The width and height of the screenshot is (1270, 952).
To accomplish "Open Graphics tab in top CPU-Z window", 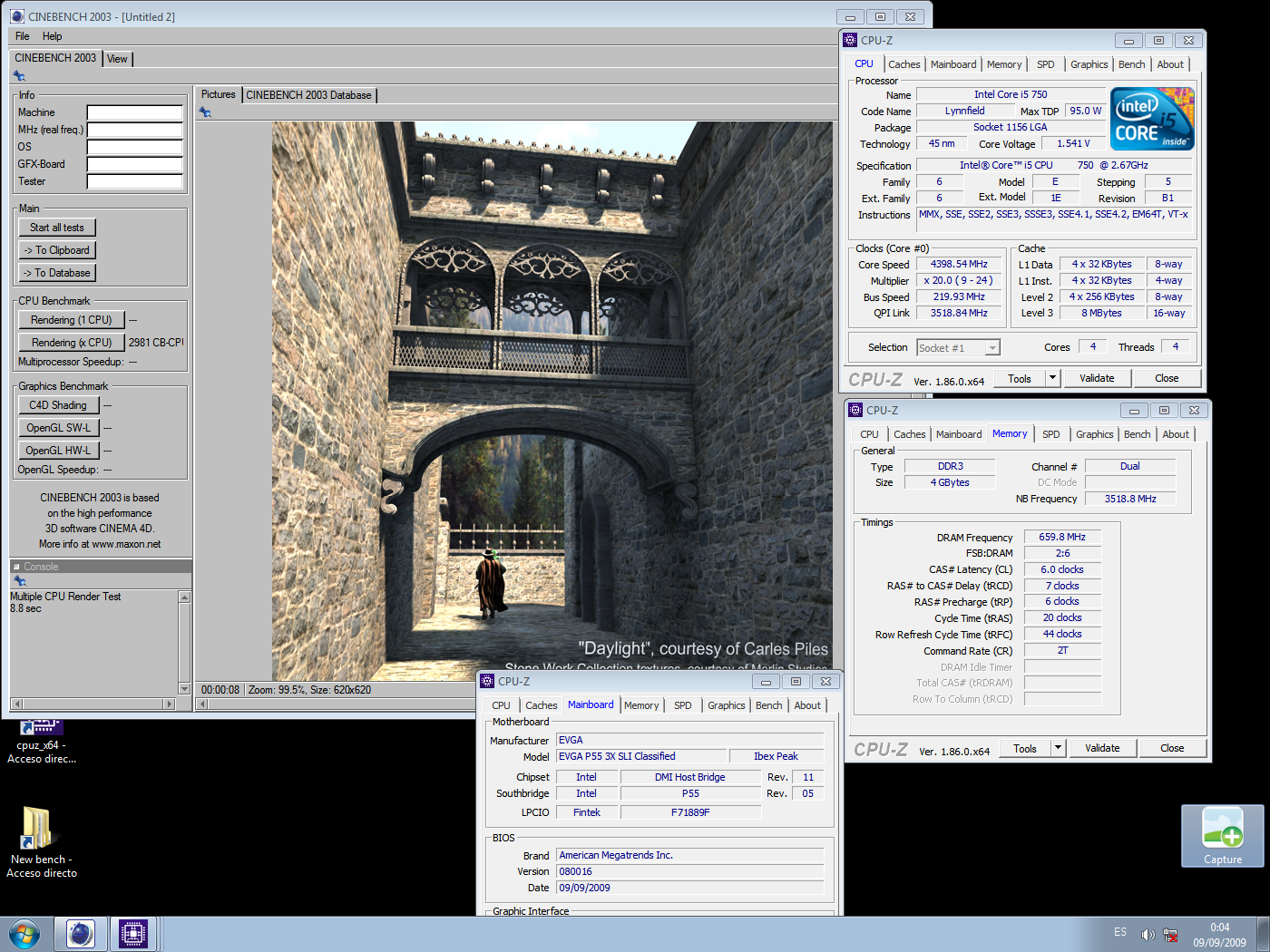I will (1089, 64).
